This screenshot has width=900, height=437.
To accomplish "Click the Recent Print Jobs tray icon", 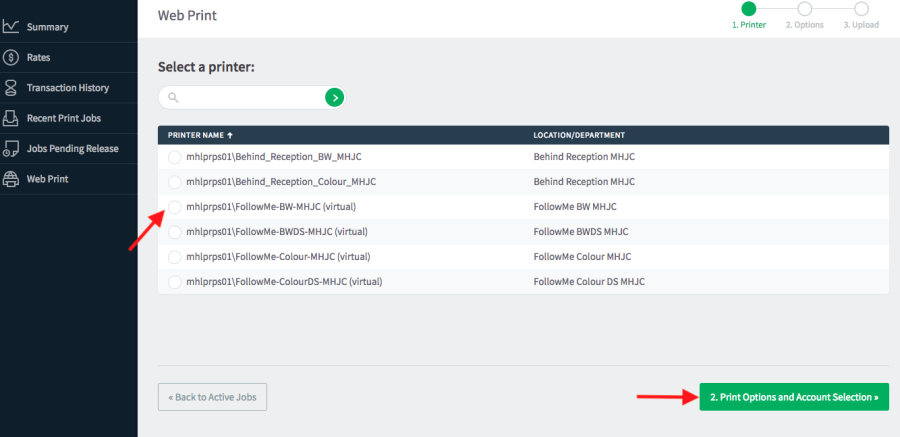I will pyautogui.click(x=11, y=118).
